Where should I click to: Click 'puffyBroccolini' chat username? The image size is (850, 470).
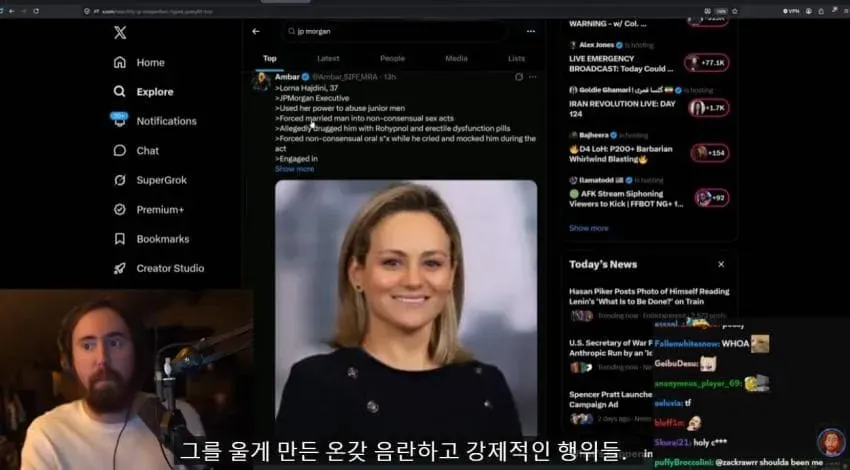pyautogui.click(x=684, y=462)
